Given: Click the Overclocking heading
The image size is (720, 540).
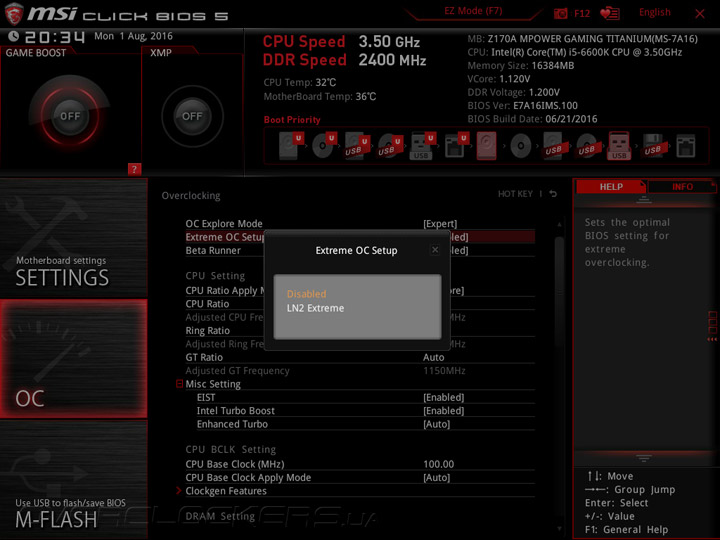Looking at the screenshot, I should [x=191, y=196].
